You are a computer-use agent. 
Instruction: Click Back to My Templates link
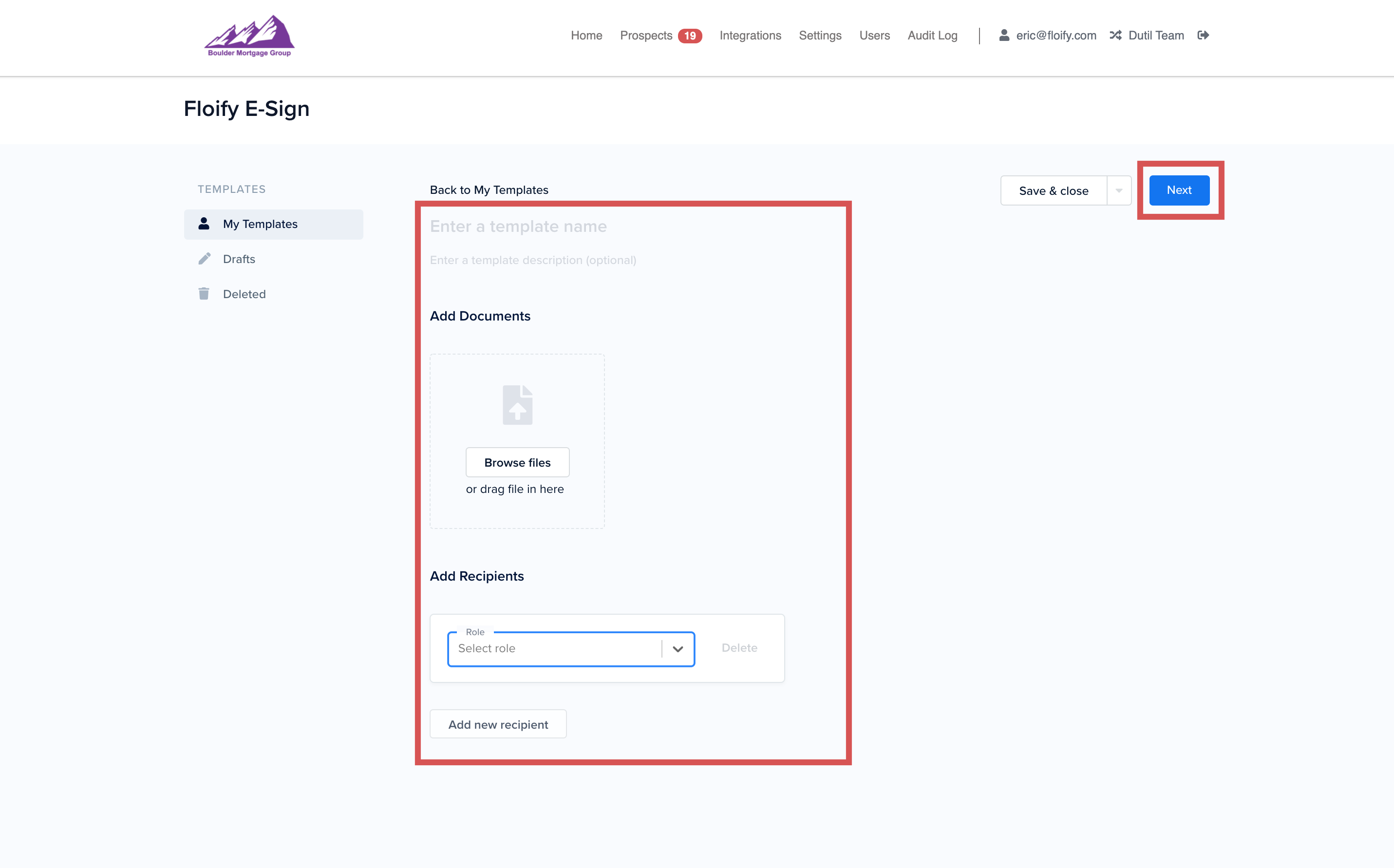489,190
